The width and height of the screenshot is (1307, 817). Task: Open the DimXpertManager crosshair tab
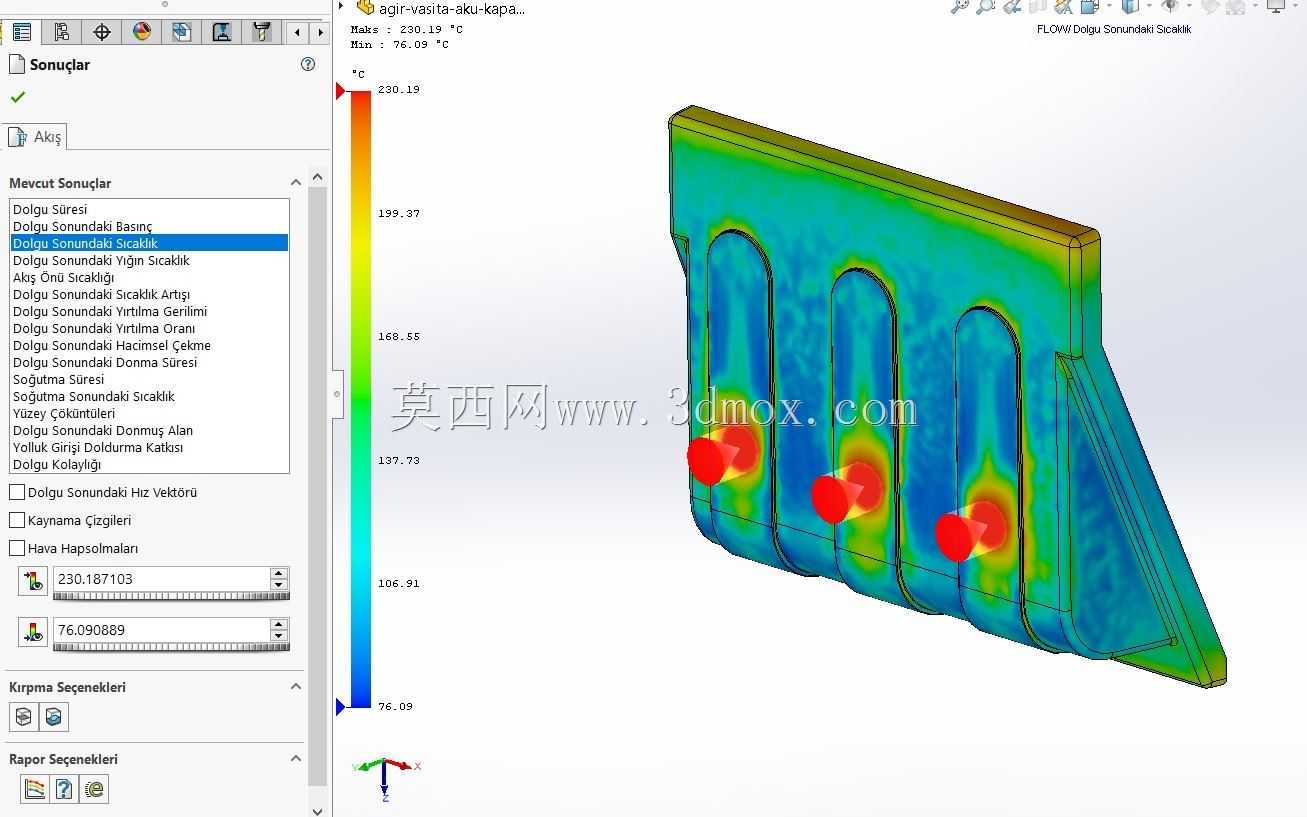pyautogui.click(x=101, y=32)
